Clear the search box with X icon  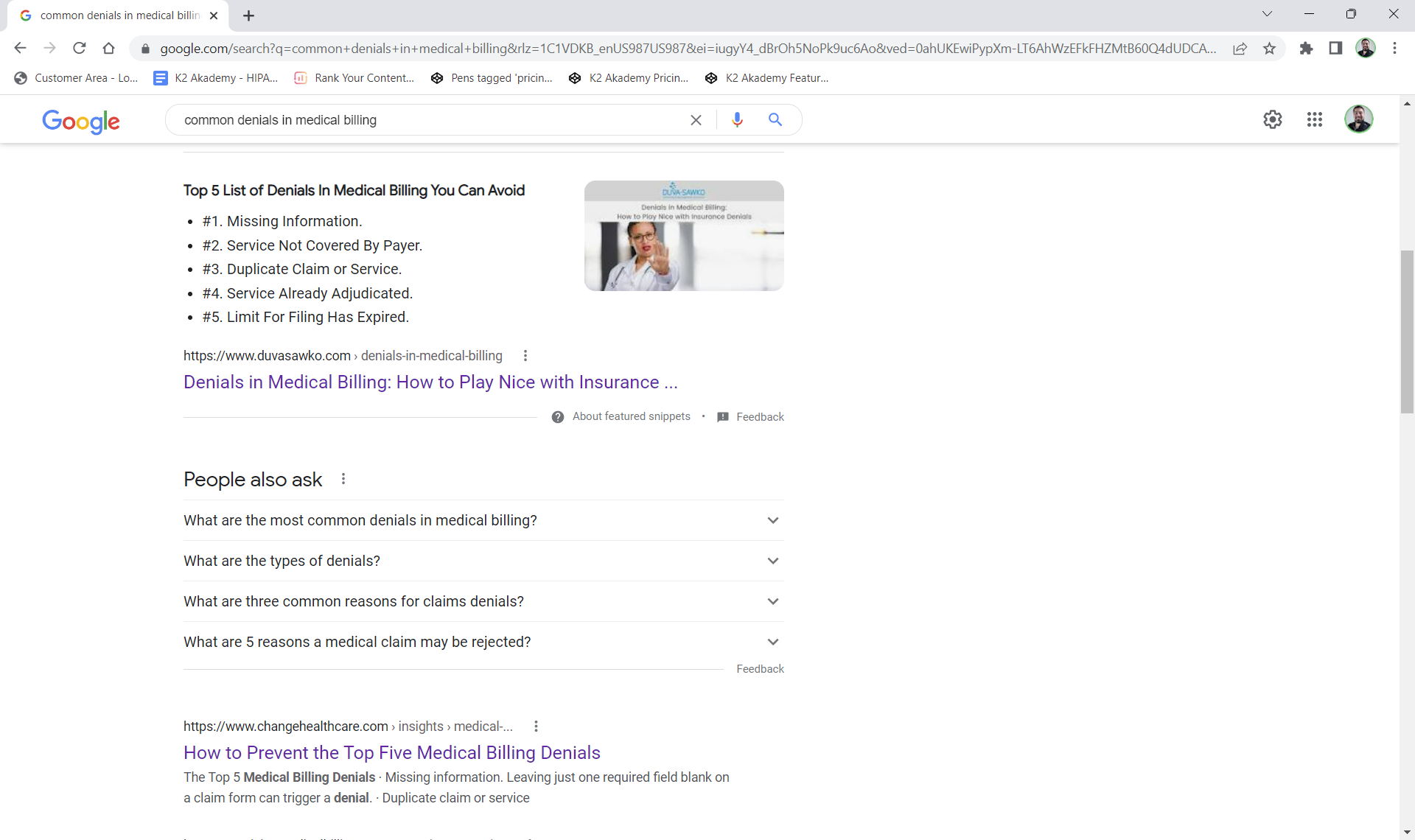(696, 120)
